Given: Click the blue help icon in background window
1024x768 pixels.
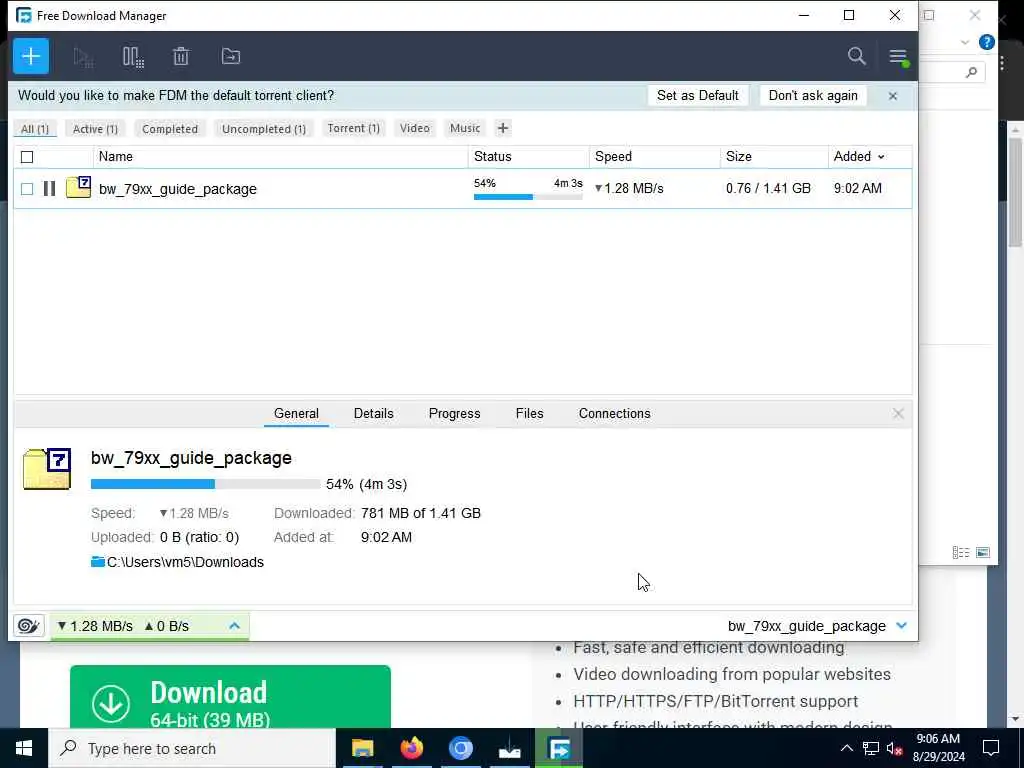Looking at the screenshot, I should tap(986, 42).
